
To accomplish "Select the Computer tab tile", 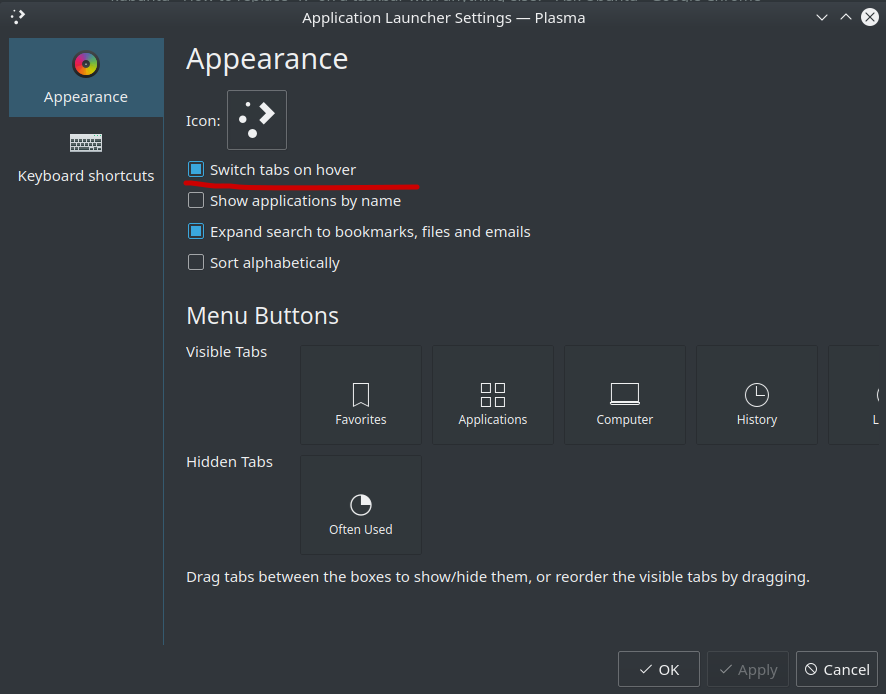I will (624, 395).
